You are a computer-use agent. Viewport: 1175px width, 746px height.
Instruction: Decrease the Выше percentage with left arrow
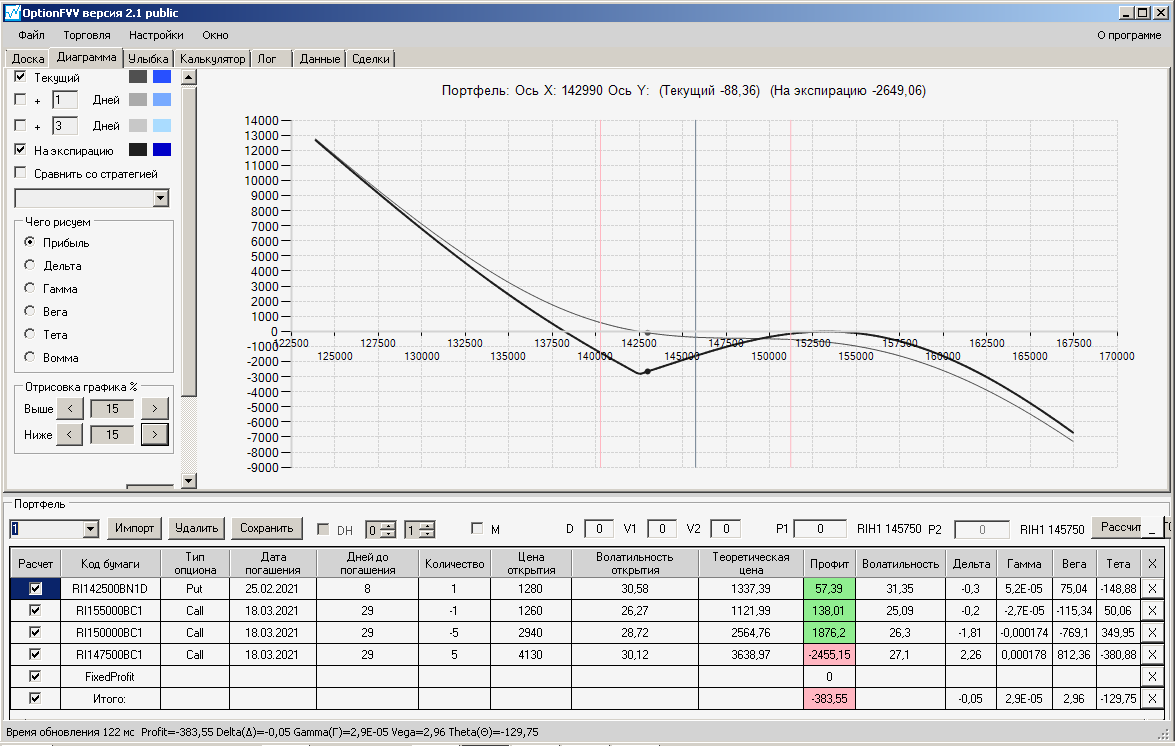[70, 408]
